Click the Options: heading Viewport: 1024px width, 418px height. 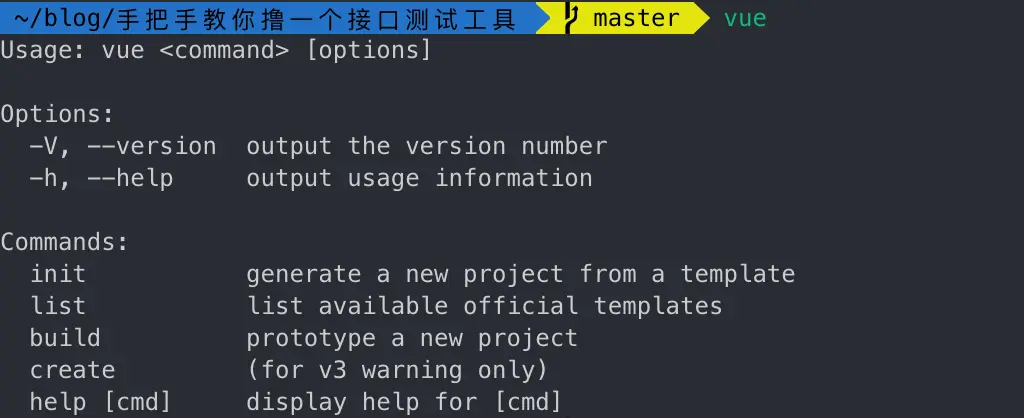click(x=57, y=114)
